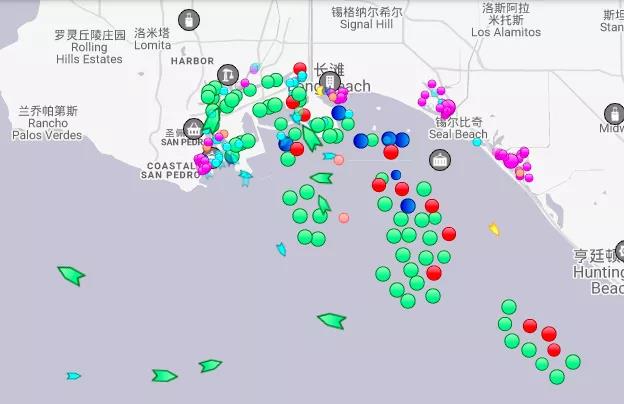Select the small cyan vessel in bottom-left corner
624x404 pixels.
[73, 376]
